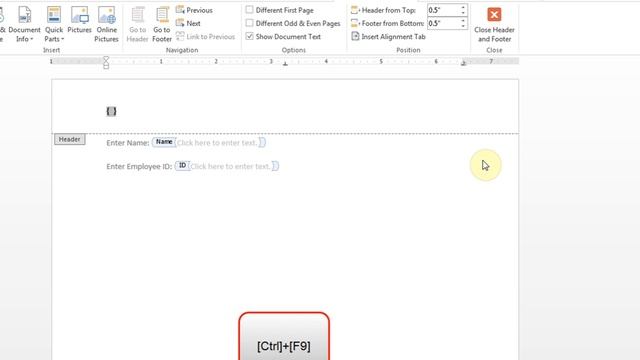Screen dimensions: 640x360
Task: Click the Header label tag
Action: tap(69, 139)
